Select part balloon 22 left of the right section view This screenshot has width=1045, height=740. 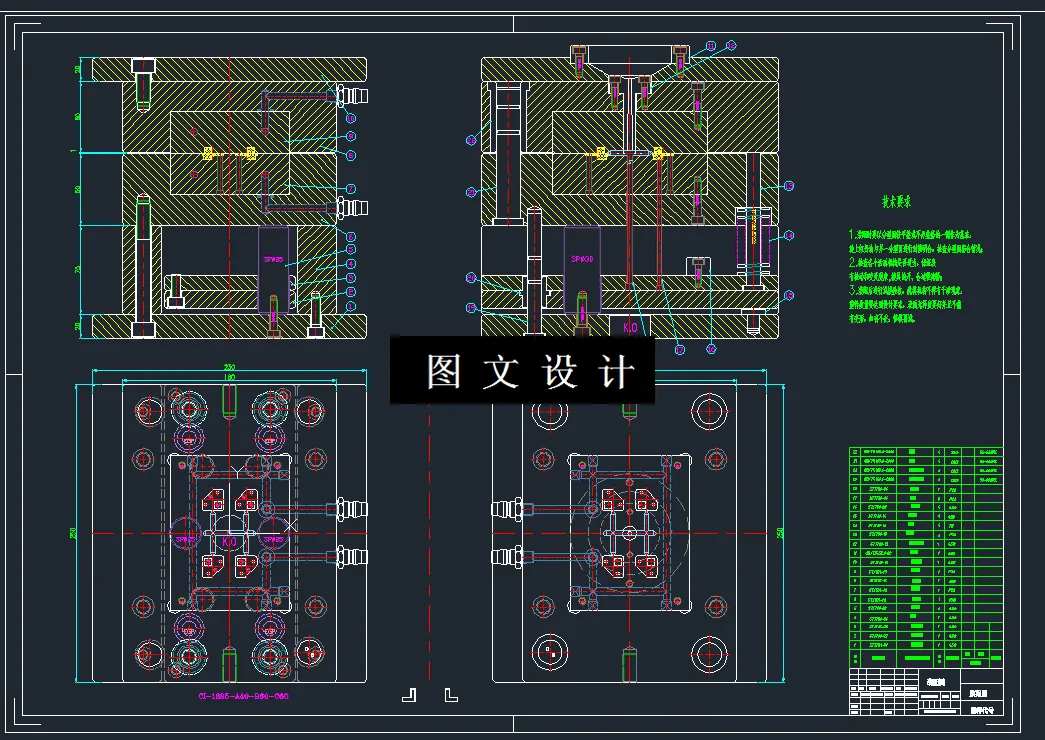471,141
